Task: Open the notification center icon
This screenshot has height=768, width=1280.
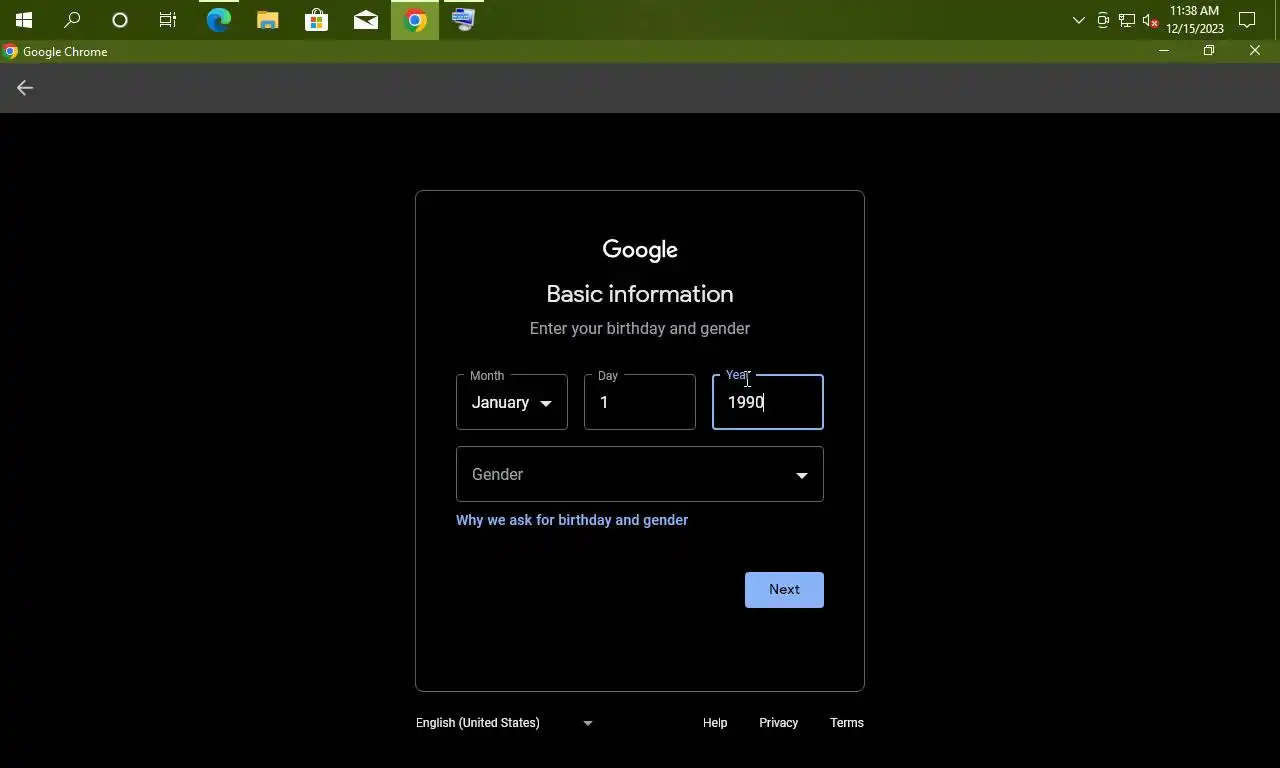Action: [1247, 20]
